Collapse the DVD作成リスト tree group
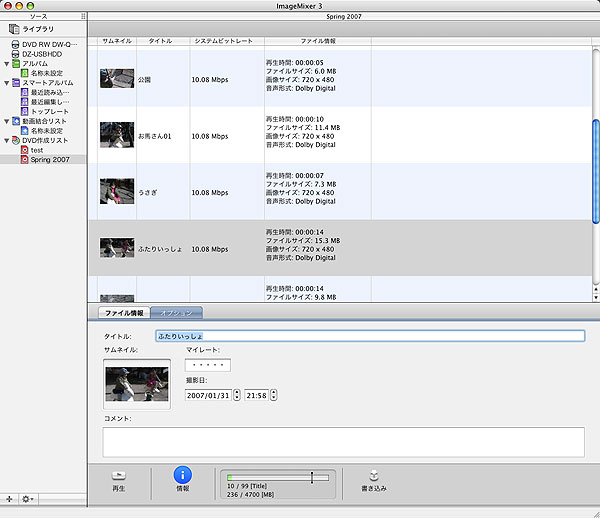 tap(7, 141)
